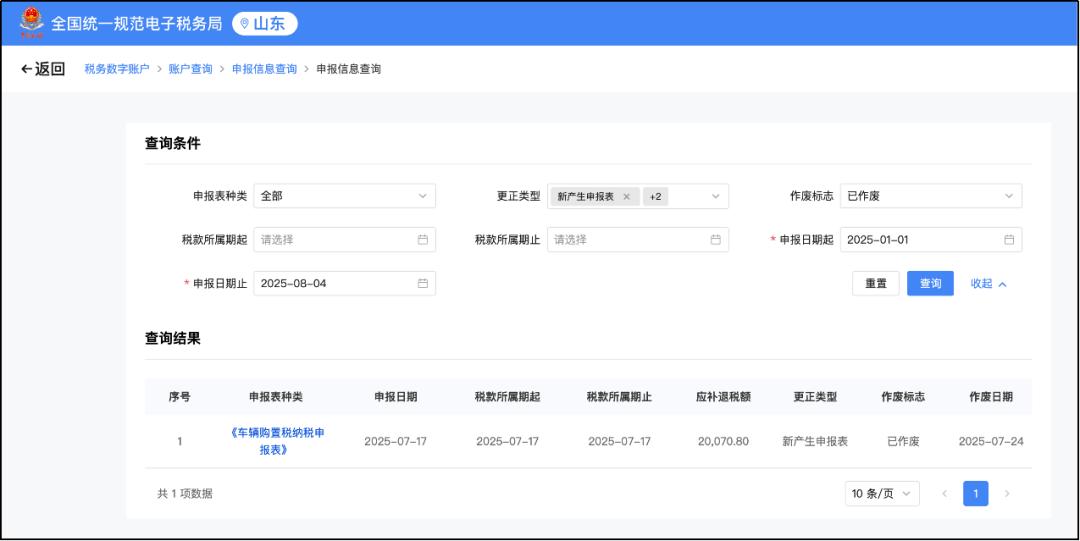
Task: Navigate to 账户查询 breadcrumb
Action: pyautogui.click(x=190, y=69)
